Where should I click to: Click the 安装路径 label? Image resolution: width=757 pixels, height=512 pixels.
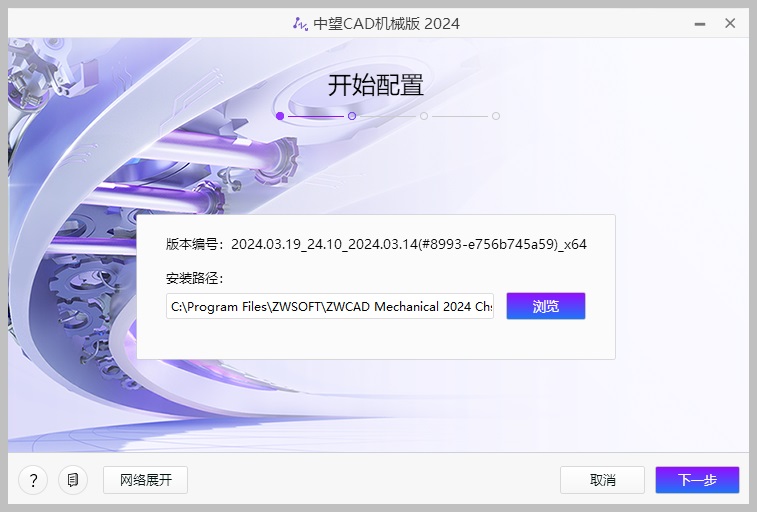[x=195, y=278]
